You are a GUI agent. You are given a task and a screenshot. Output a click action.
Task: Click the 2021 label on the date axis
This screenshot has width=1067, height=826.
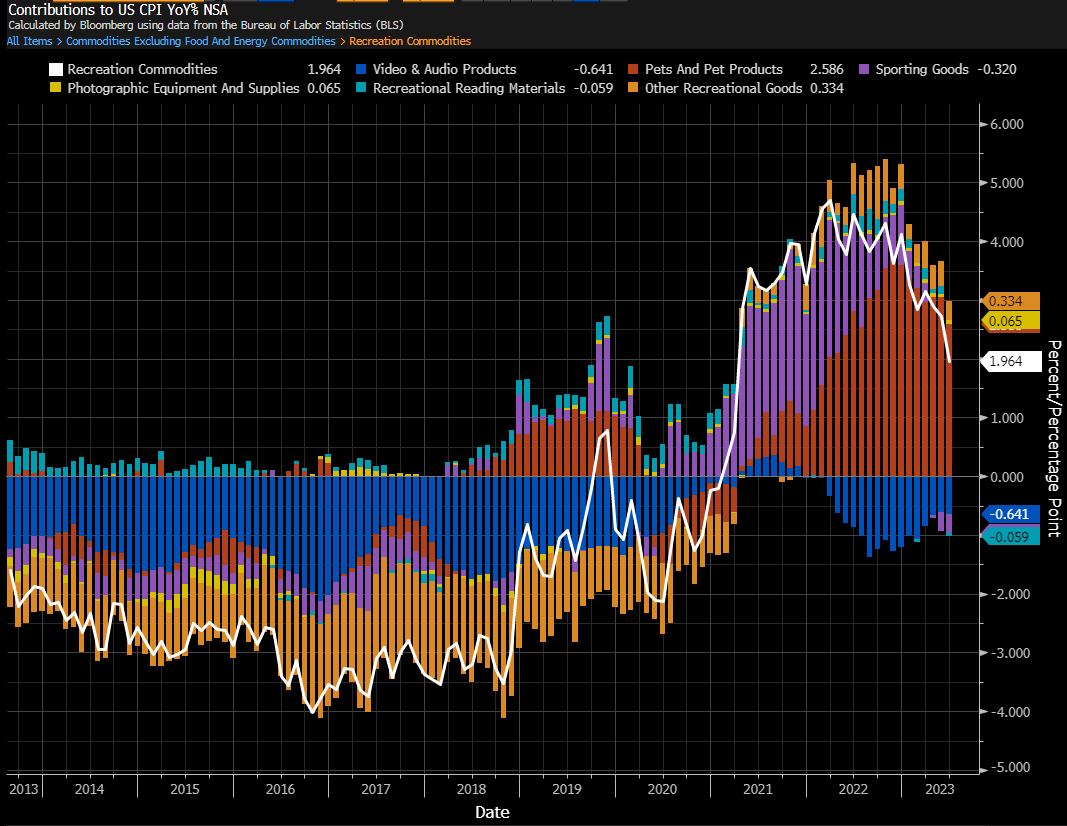pos(757,789)
